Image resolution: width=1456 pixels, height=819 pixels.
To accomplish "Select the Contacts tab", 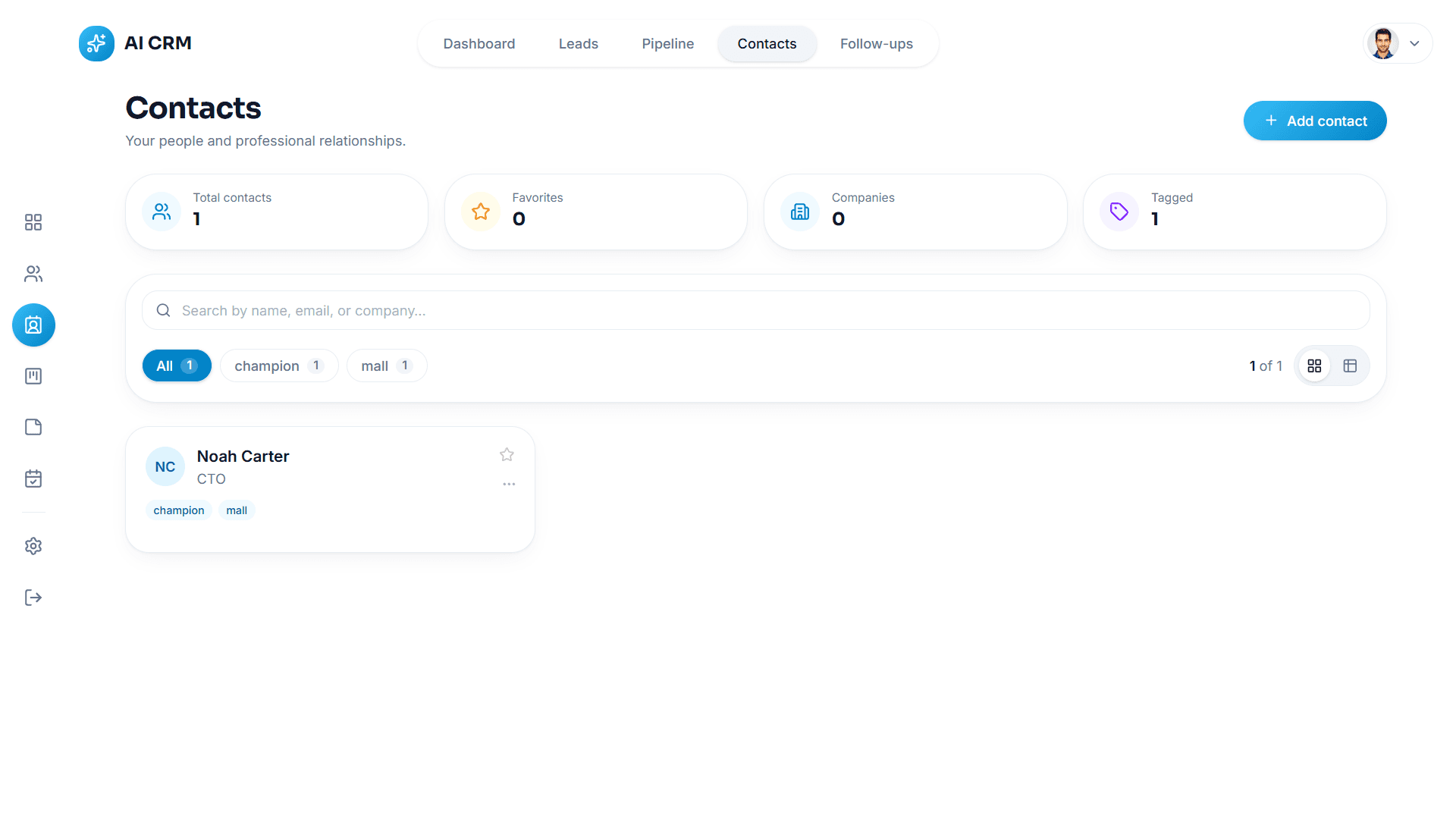I will 767,43.
